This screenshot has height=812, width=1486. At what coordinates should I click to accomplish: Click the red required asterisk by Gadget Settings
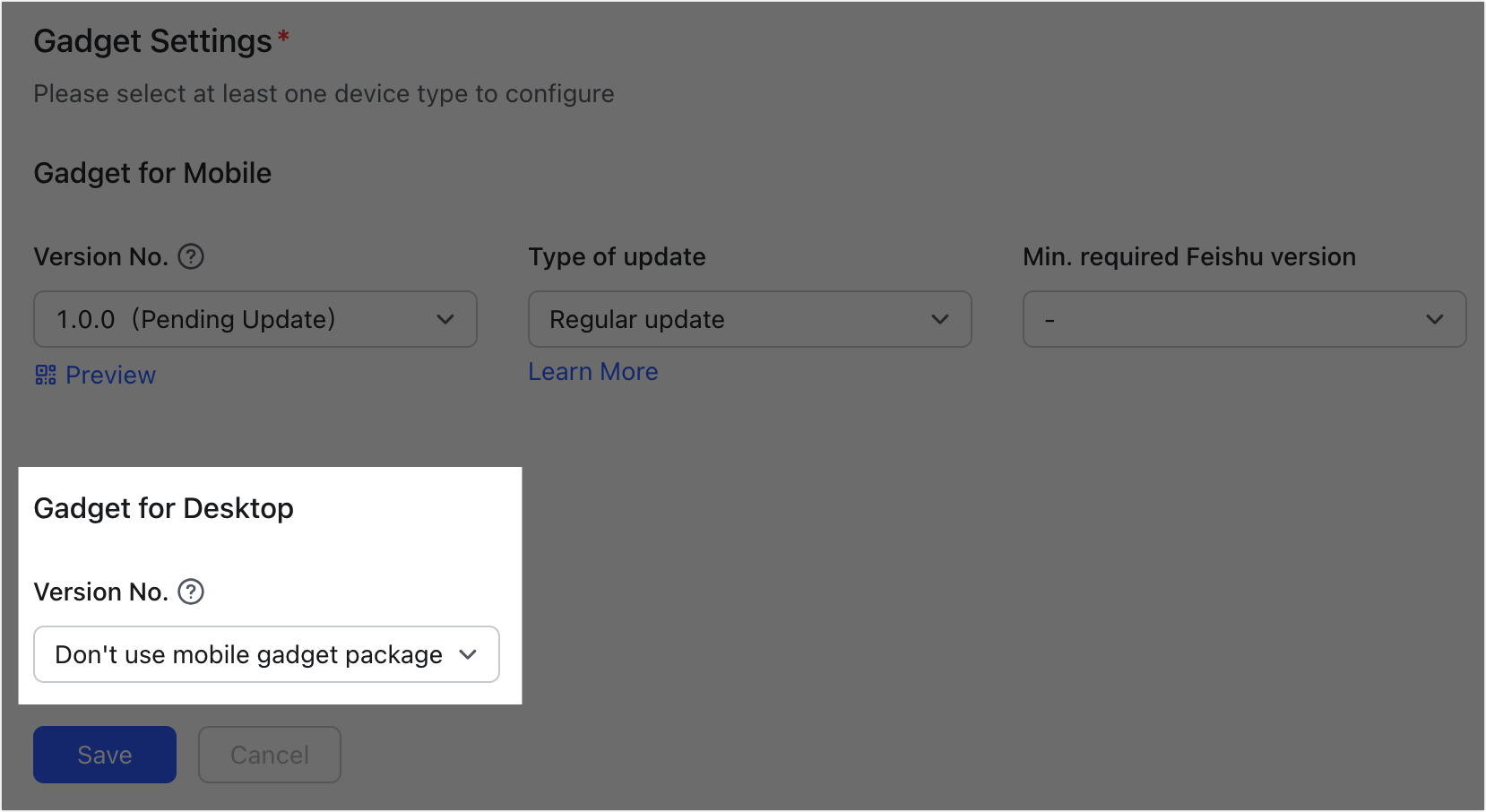pyautogui.click(x=283, y=37)
